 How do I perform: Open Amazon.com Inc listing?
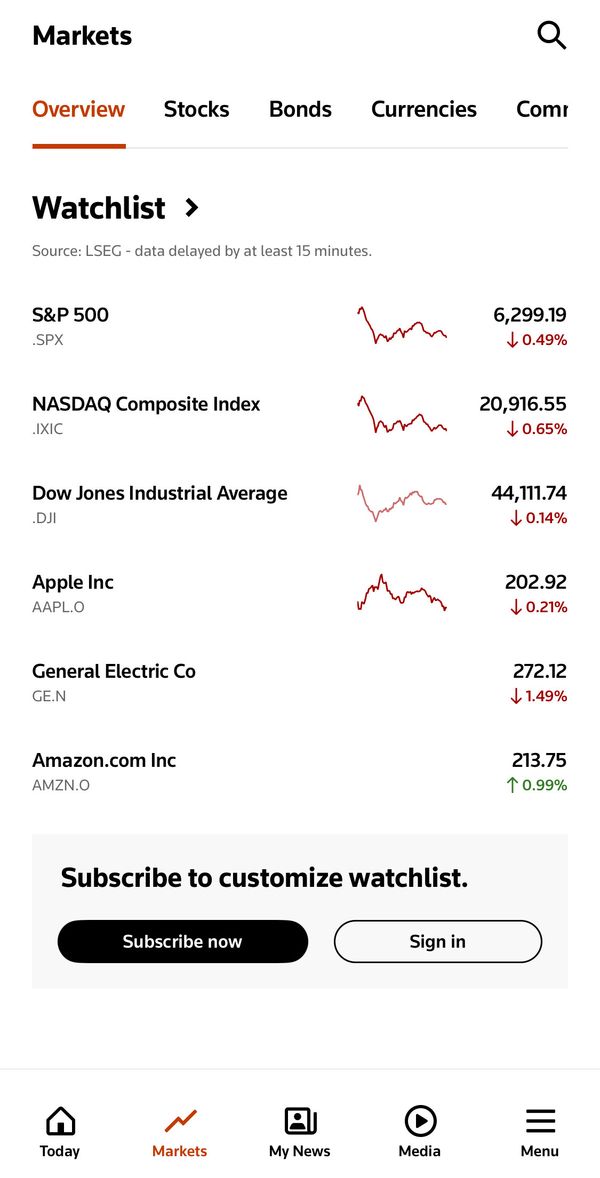[300, 772]
